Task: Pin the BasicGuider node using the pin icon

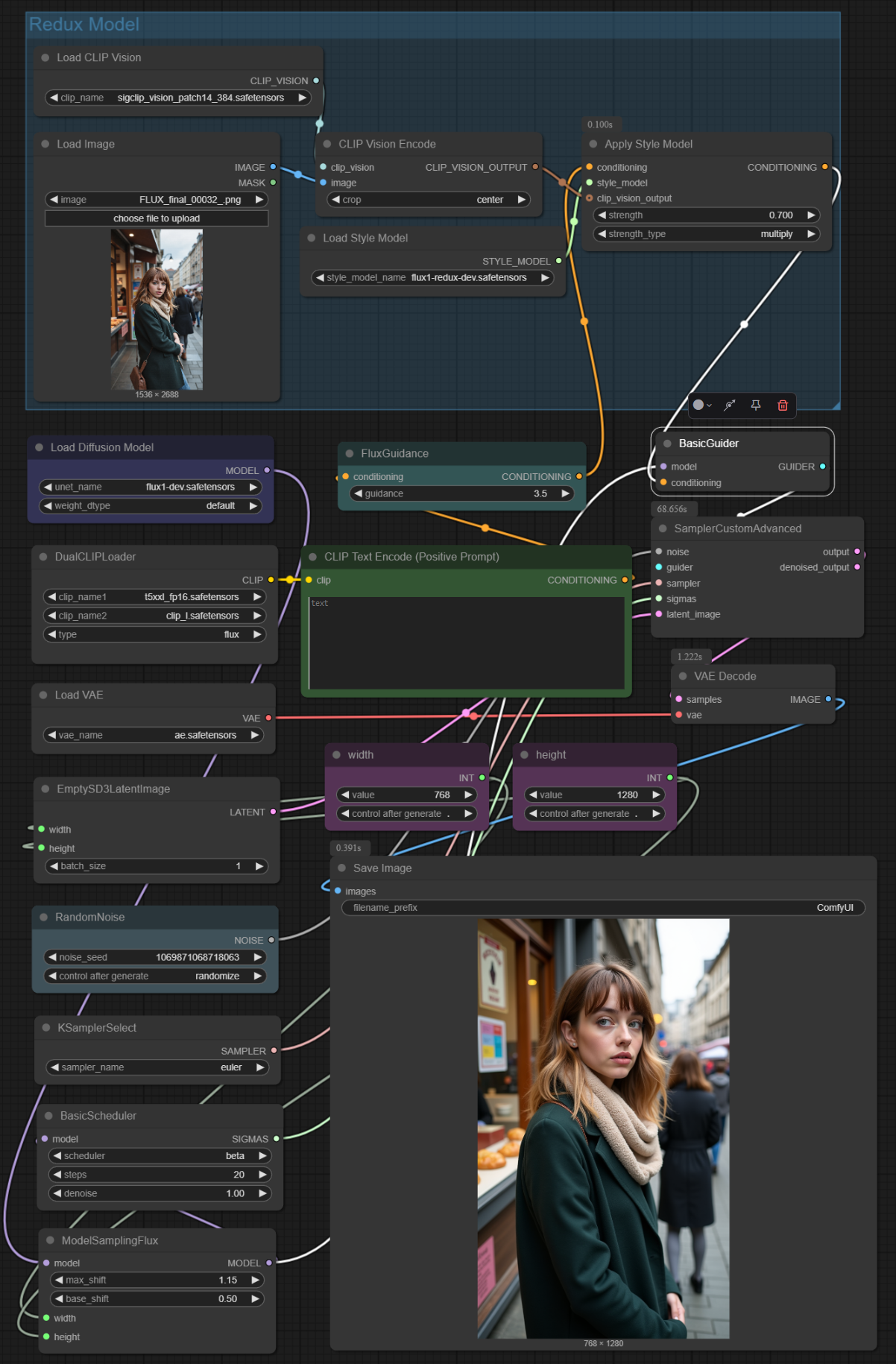Action: click(x=756, y=405)
